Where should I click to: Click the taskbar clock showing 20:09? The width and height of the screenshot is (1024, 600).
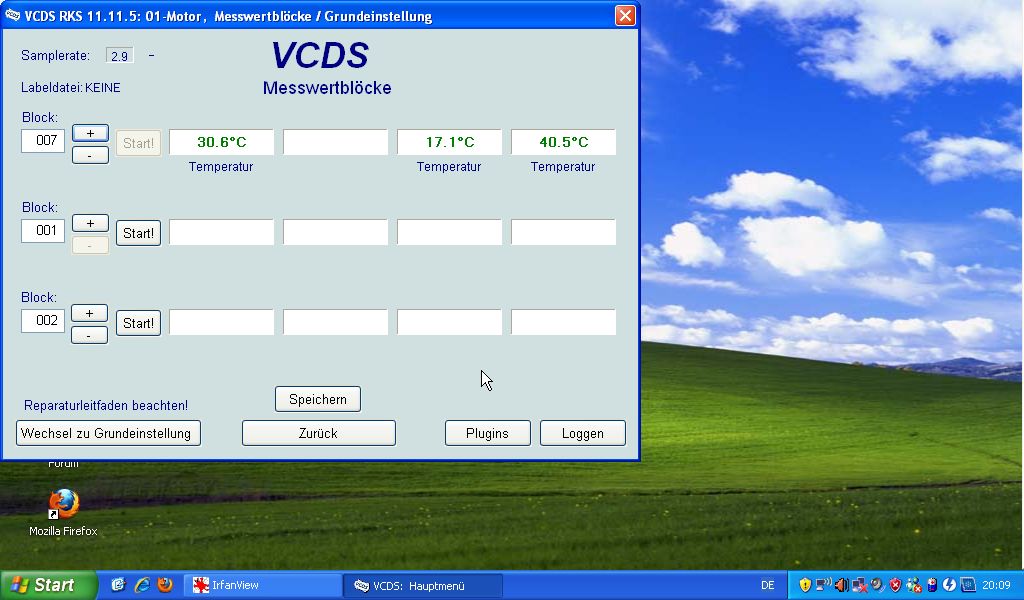tap(997, 586)
